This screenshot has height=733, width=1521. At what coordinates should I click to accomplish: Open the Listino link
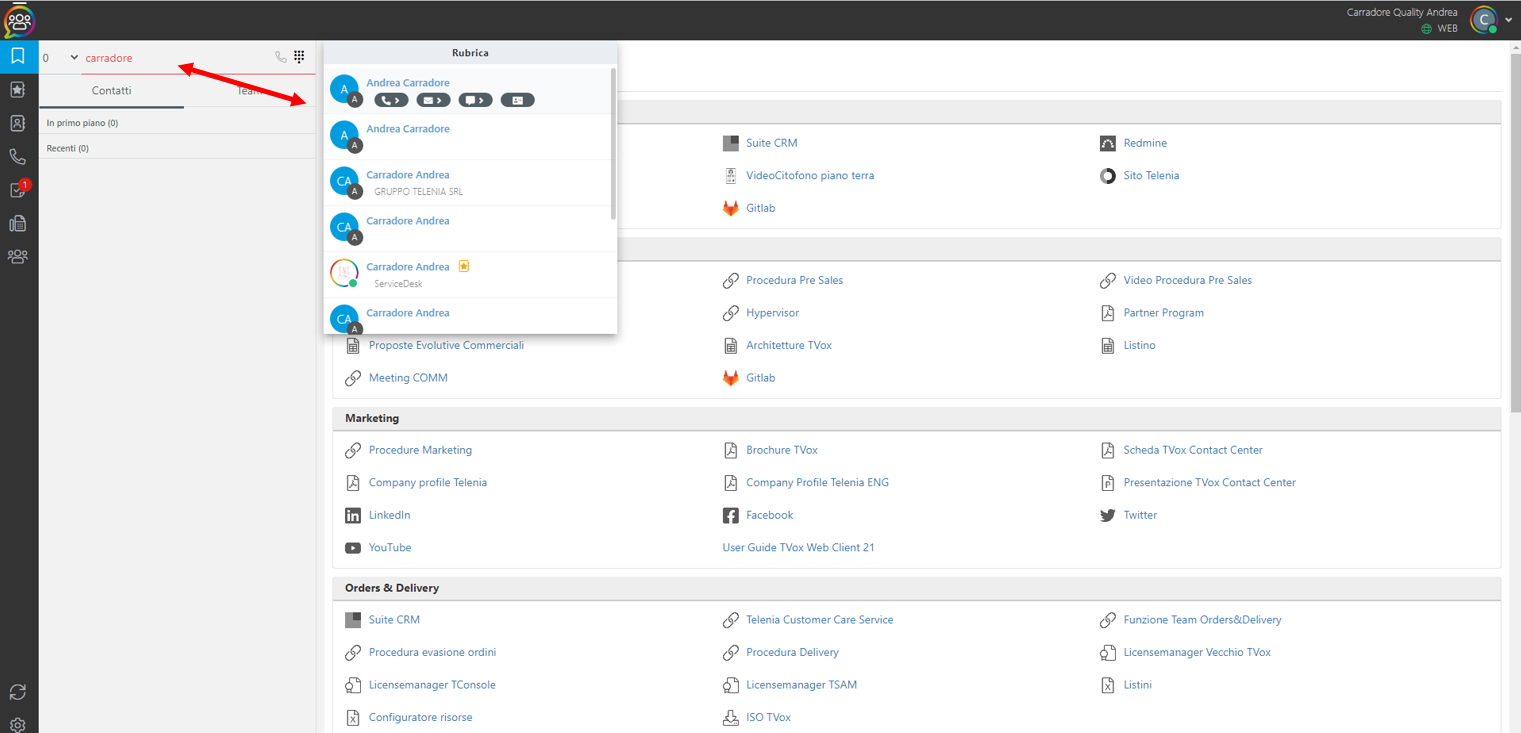(x=1139, y=345)
